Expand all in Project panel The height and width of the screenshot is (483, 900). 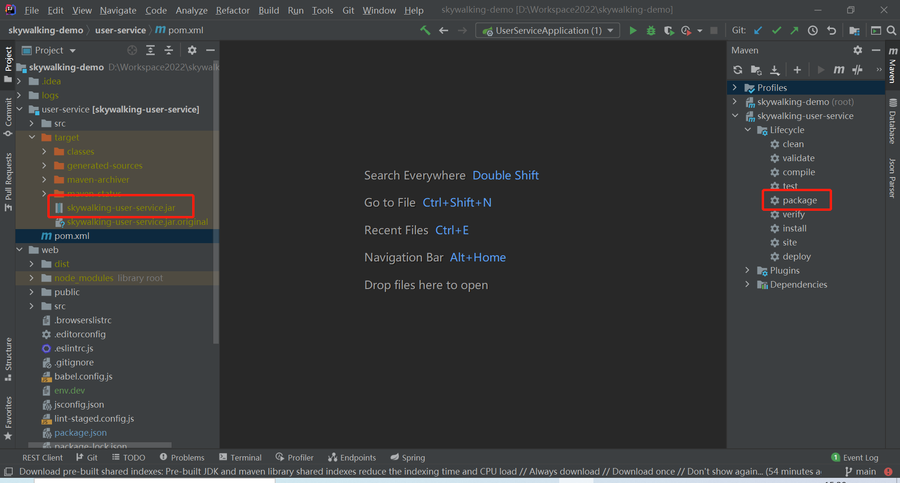click(150, 51)
